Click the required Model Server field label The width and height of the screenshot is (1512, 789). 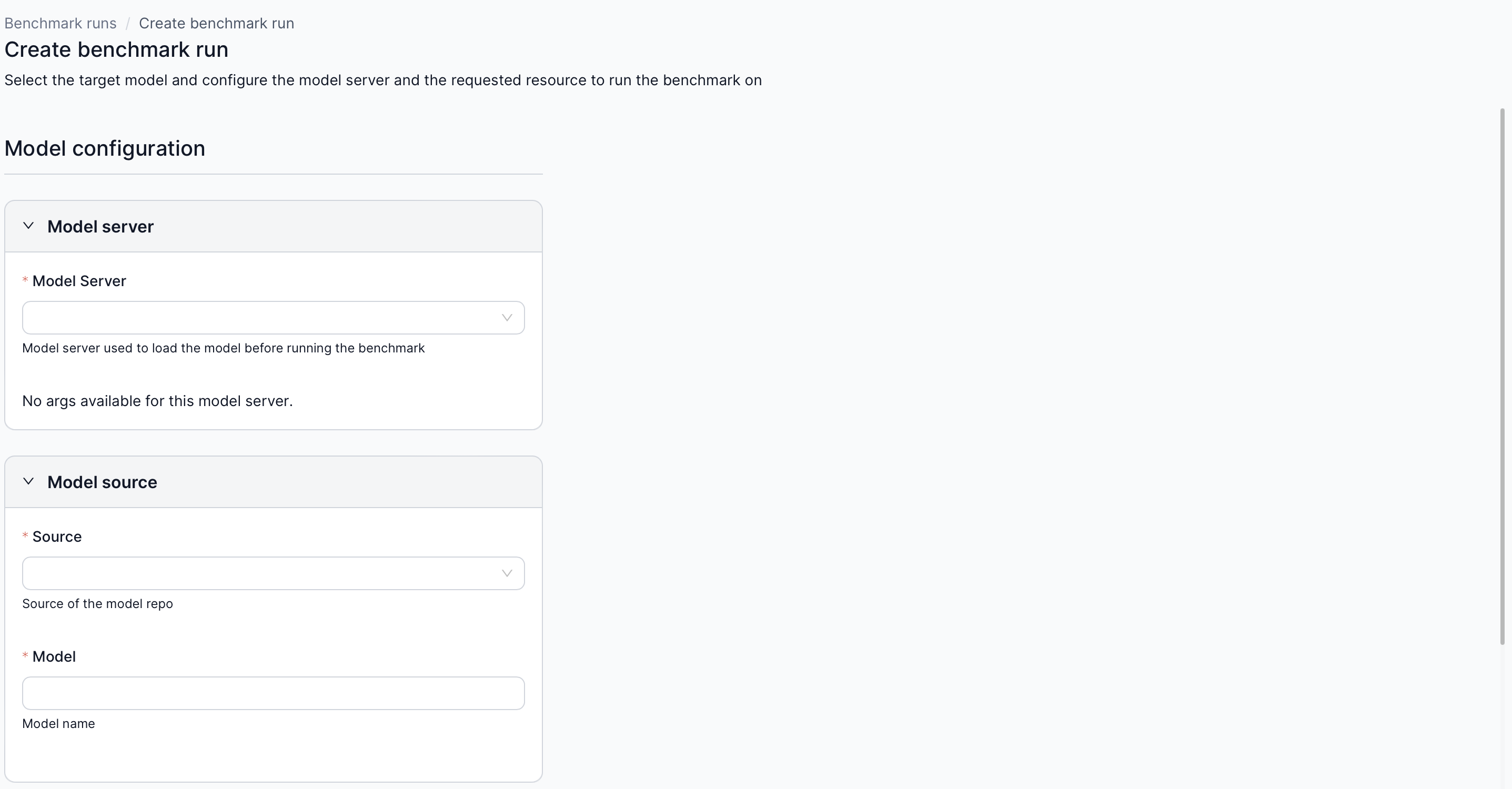(x=79, y=281)
